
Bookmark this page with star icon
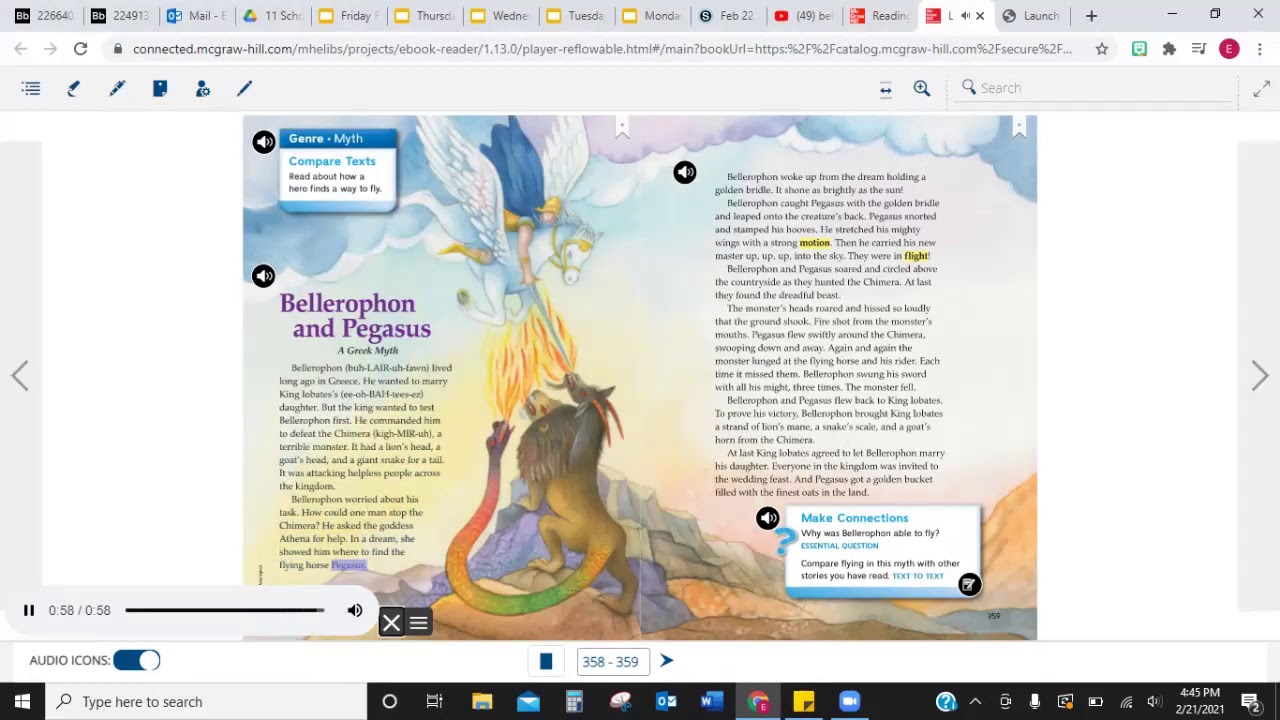coord(1101,48)
